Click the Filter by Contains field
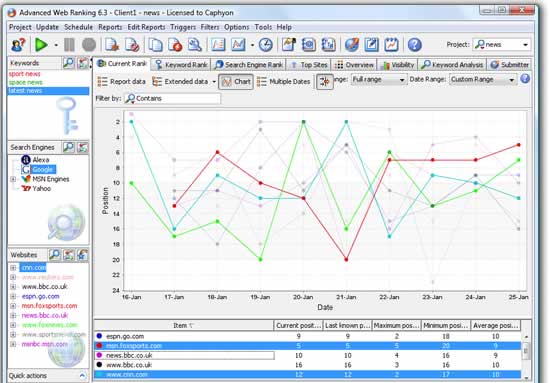The image size is (550, 383). click(172, 99)
